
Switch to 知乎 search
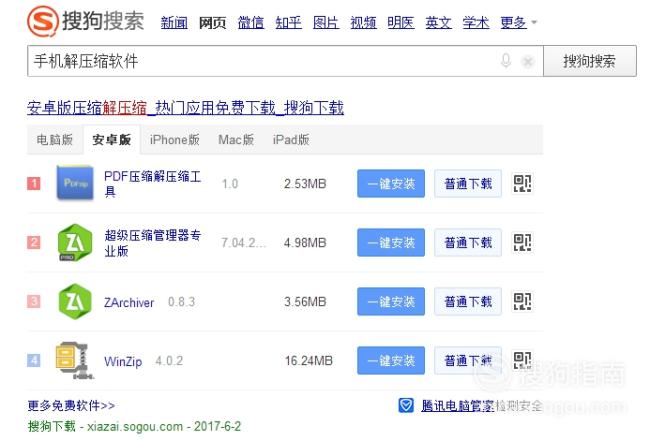tap(289, 22)
